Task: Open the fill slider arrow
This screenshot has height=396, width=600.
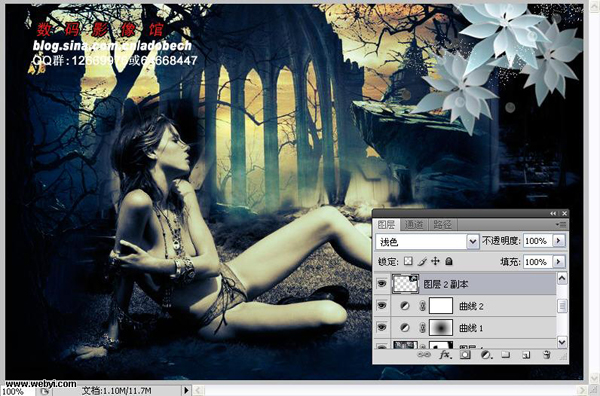Action: pos(559,262)
